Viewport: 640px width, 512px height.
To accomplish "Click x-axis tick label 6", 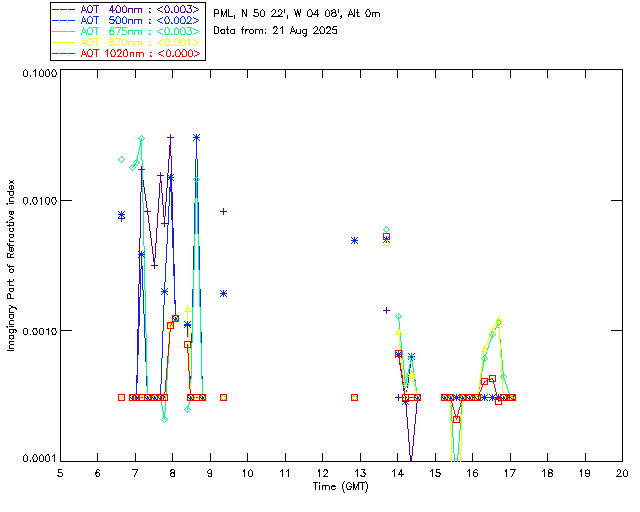I will click(x=98, y=473).
